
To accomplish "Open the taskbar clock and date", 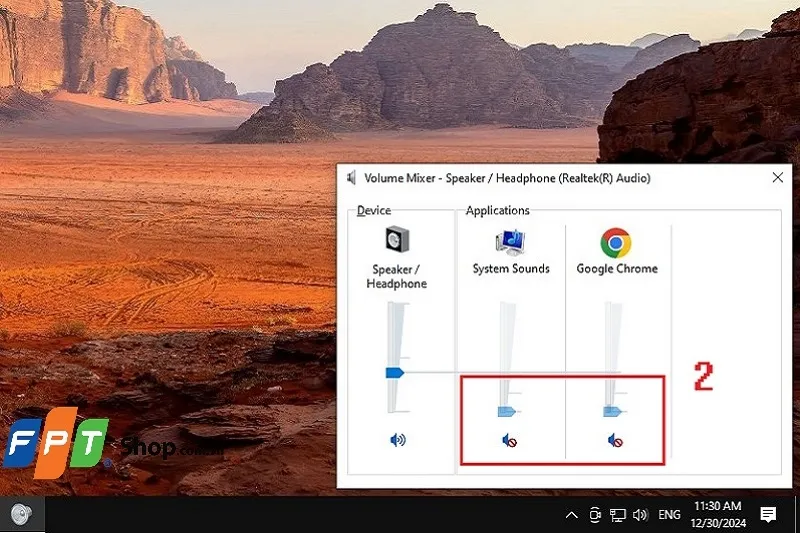I will [x=718, y=514].
